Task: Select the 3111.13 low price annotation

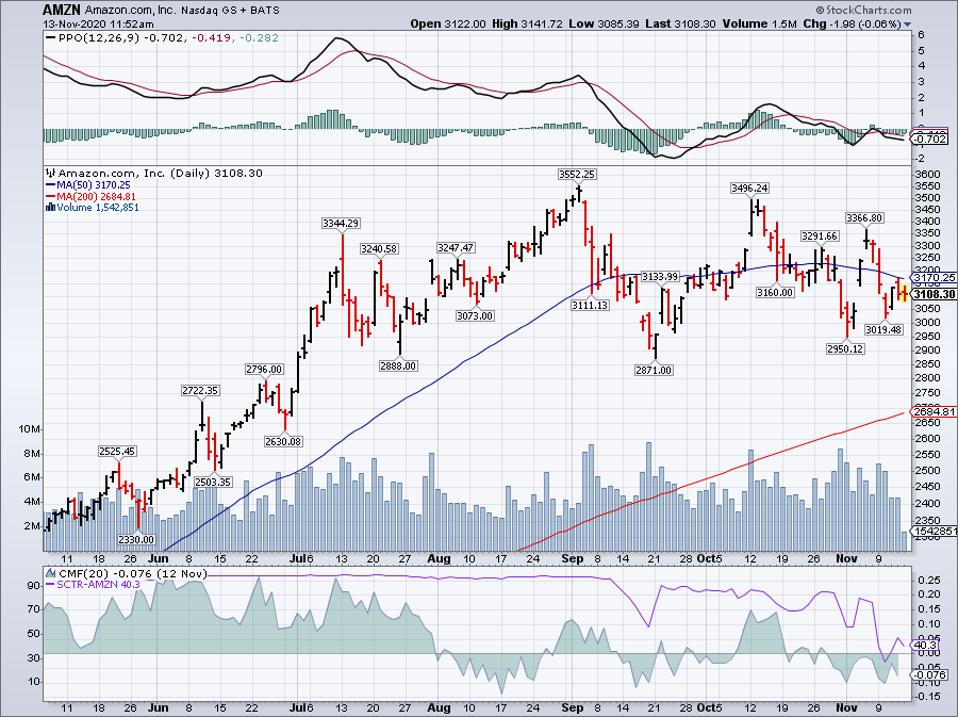Action: (x=590, y=305)
